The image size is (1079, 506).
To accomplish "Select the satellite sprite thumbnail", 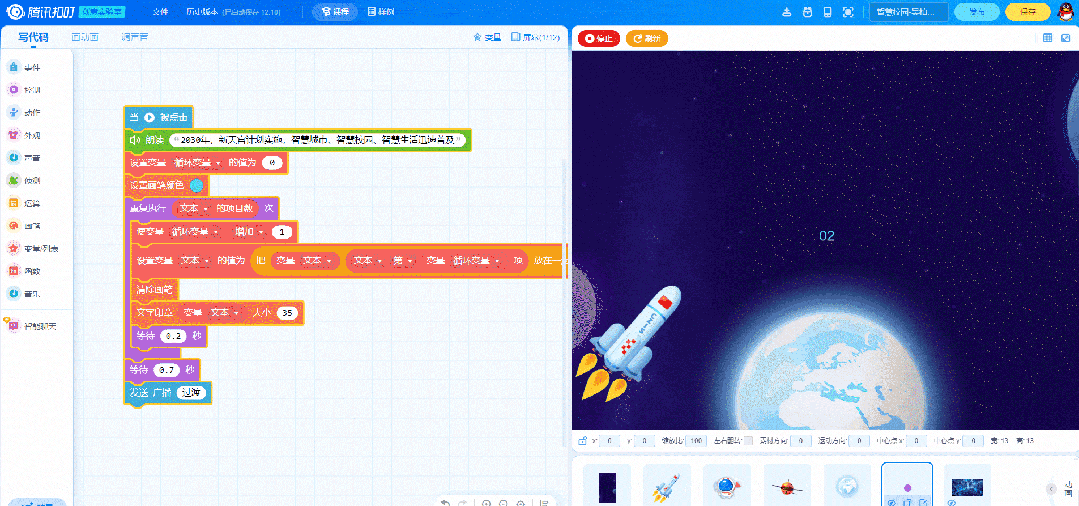I will [787, 486].
